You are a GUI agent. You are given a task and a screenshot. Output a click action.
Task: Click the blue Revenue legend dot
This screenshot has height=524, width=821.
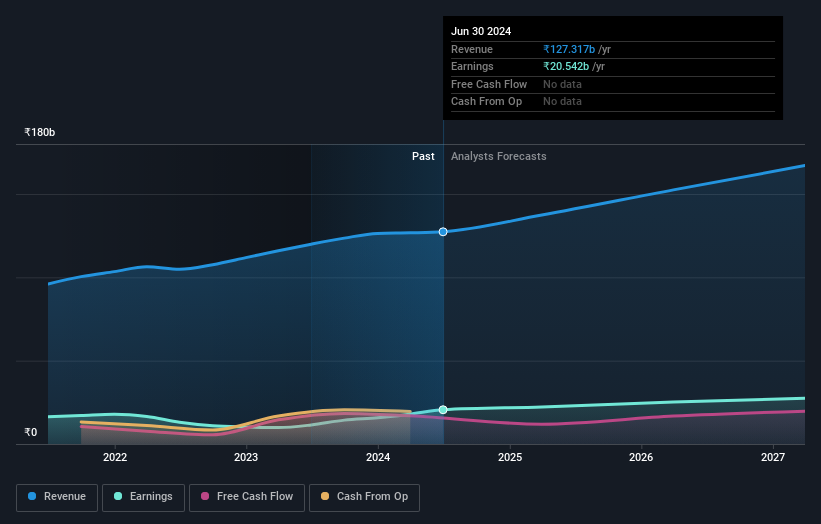click(x=32, y=496)
